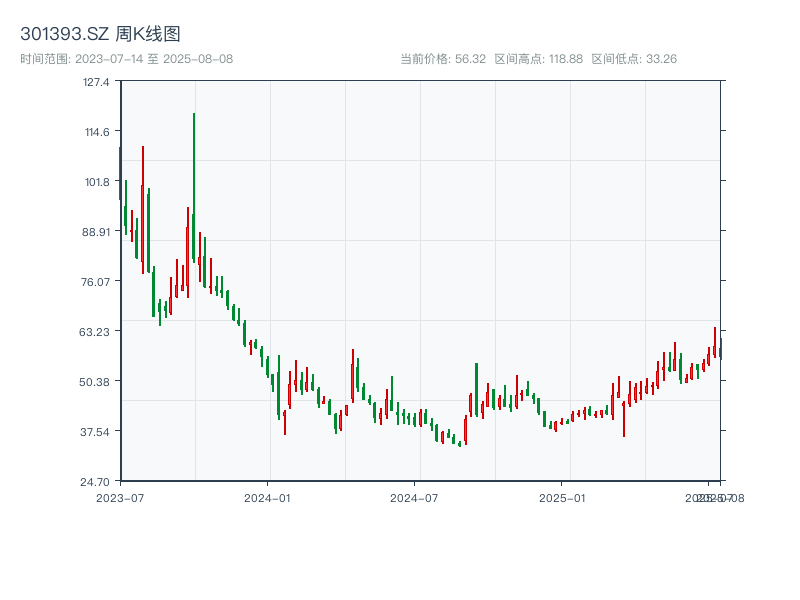Click the 127.4 price label
The image size is (800, 600).
pyautogui.click(x=94, y=82)
